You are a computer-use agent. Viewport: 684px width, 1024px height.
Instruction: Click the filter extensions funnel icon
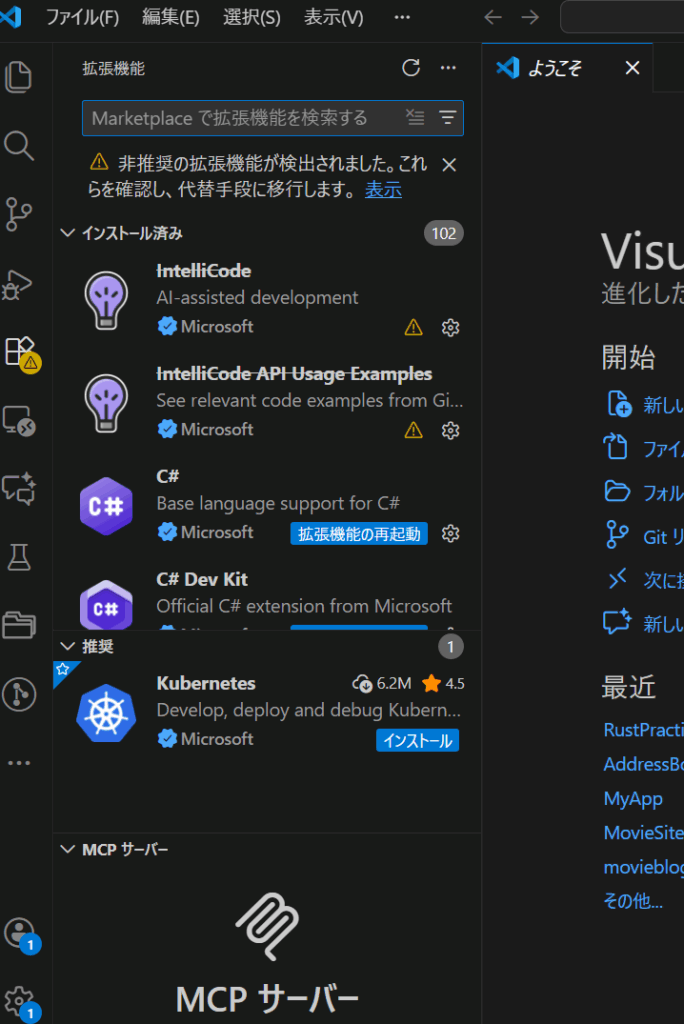pyautogui.click(x=447, y=118)
